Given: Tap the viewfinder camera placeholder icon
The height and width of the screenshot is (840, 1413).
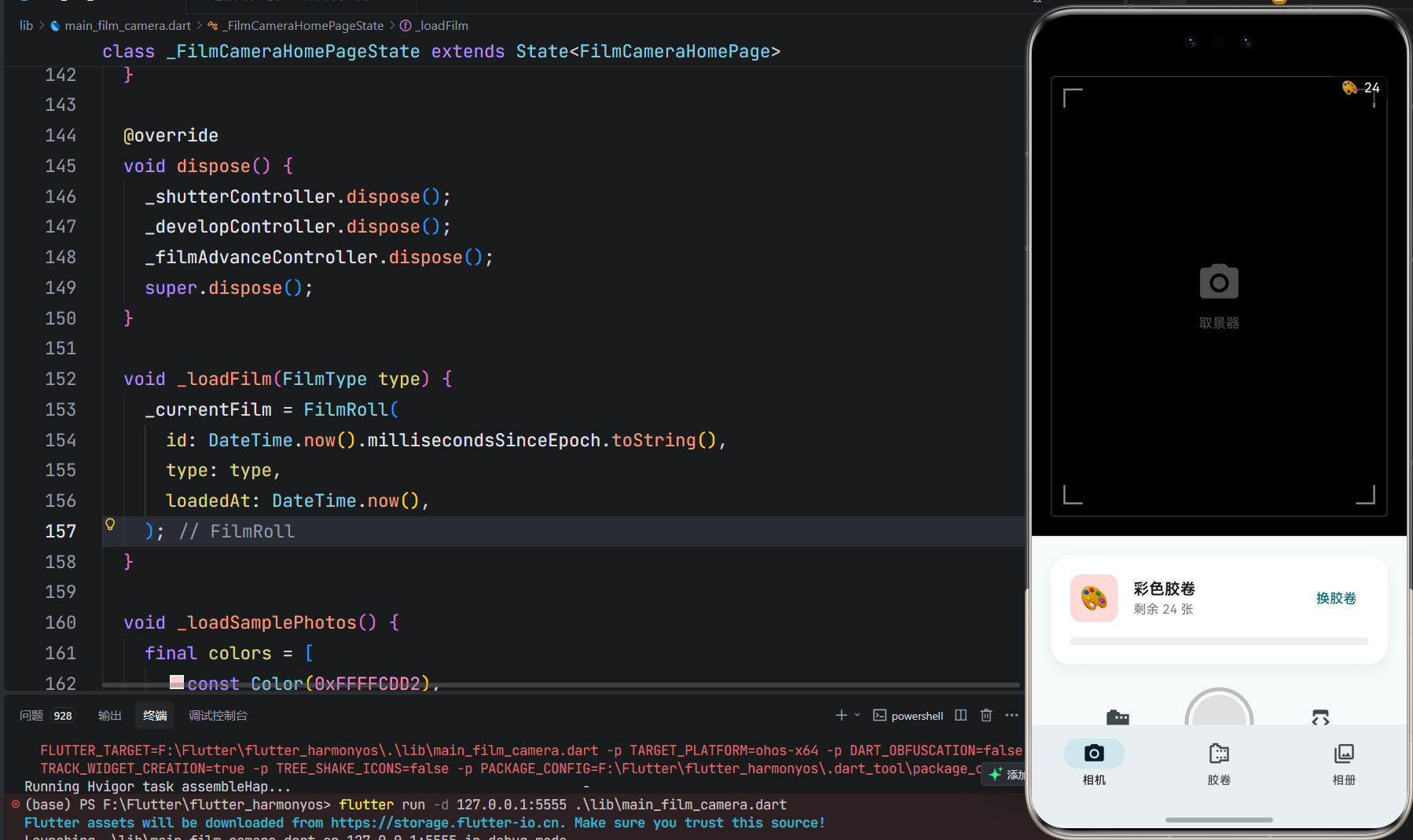Looking at the screenshot, I should tap(1219, 281).
